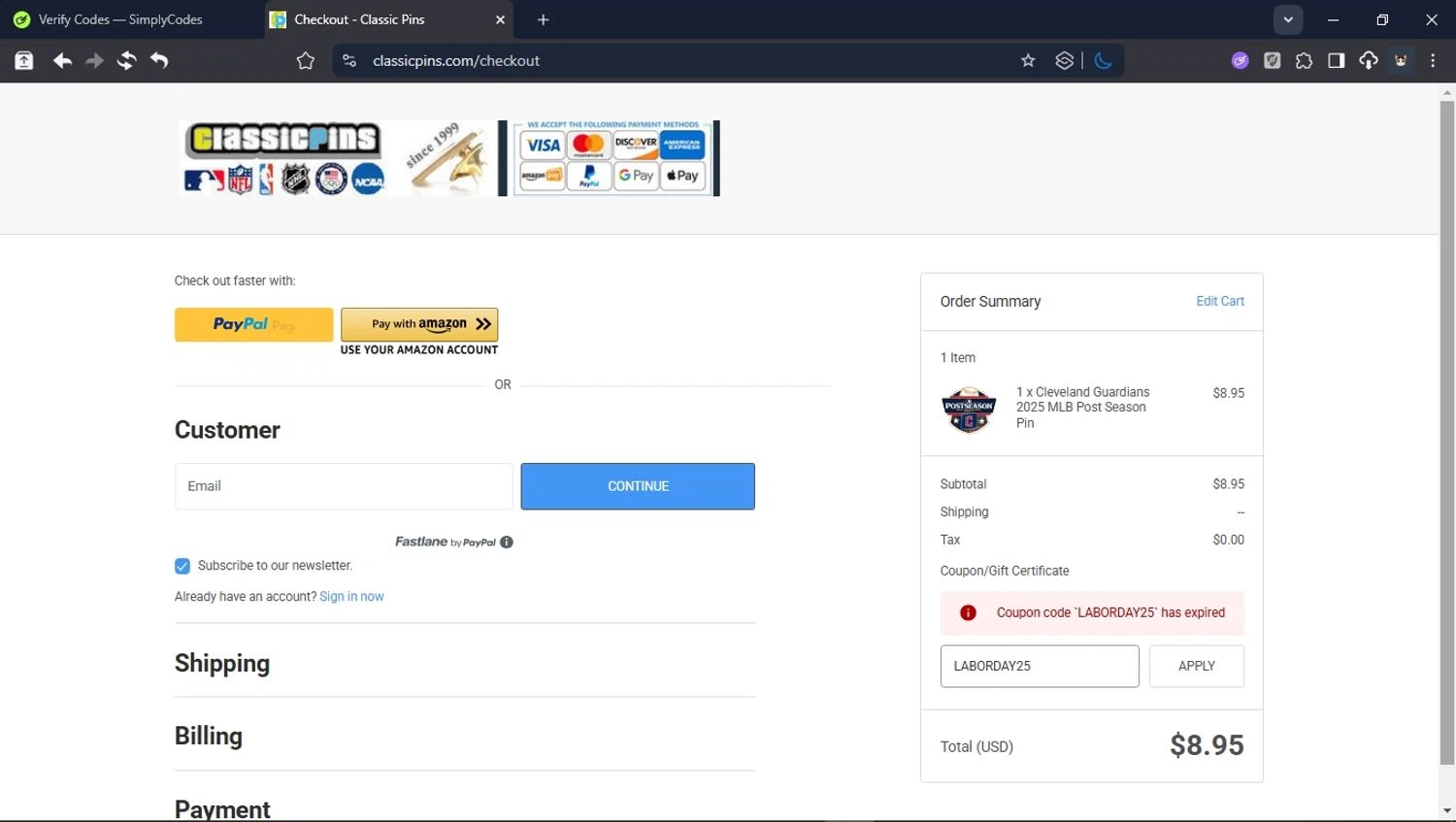Click the red coupon error icon

point(968,612)
